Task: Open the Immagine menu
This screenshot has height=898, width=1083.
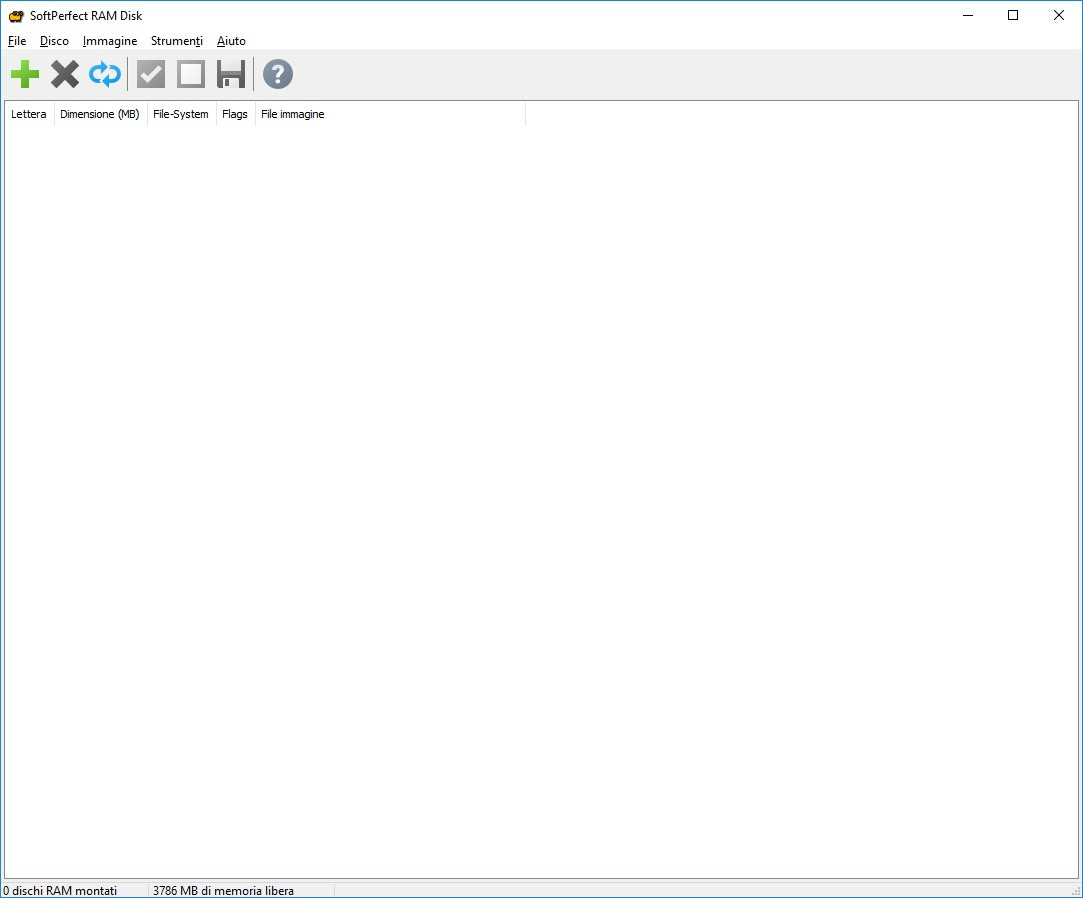Action: click(x=110, y=41)
